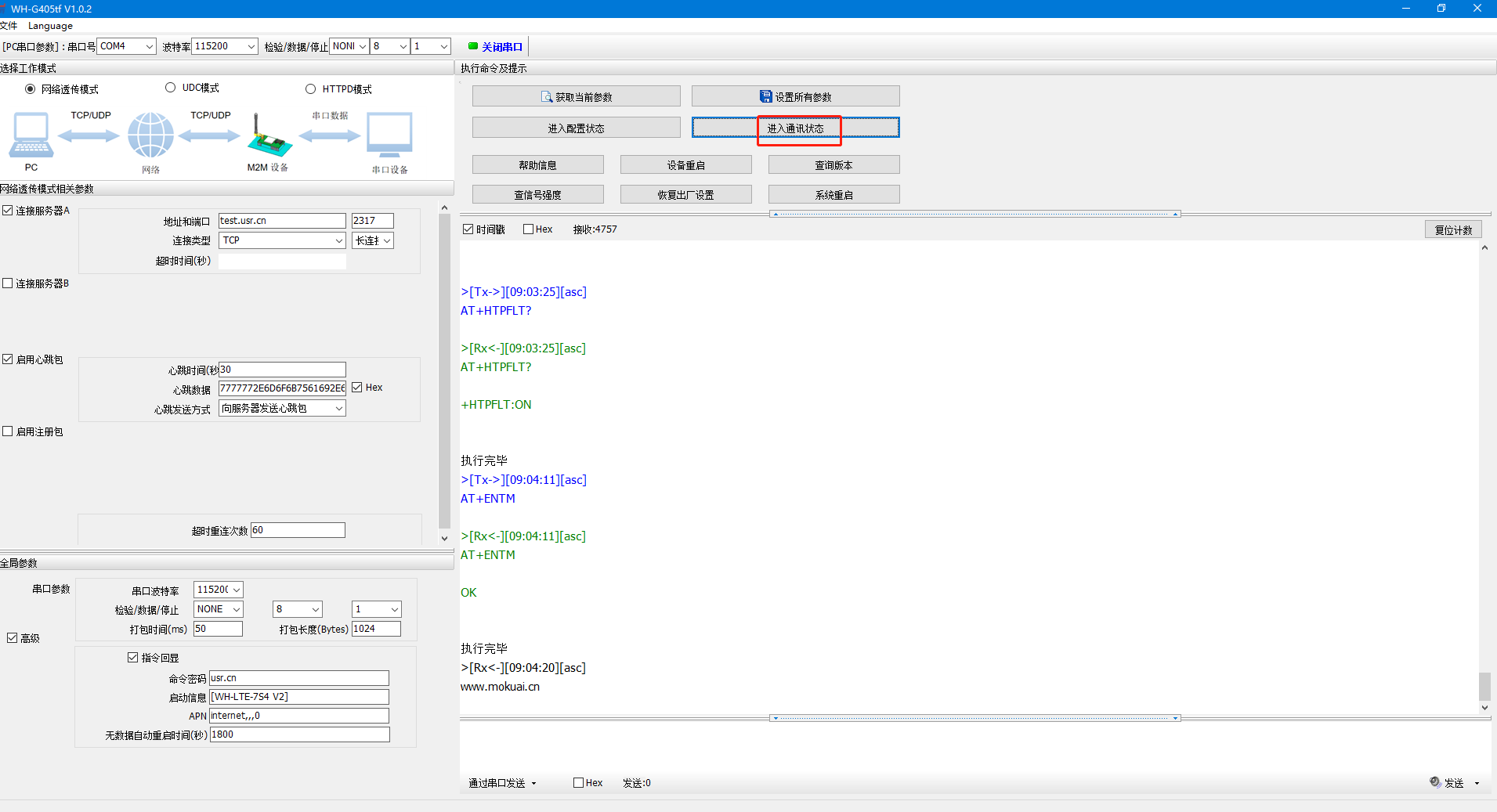Click the M2M device module icon
1497x812 pixels.
pyautogui.click(x=269, y=138)
